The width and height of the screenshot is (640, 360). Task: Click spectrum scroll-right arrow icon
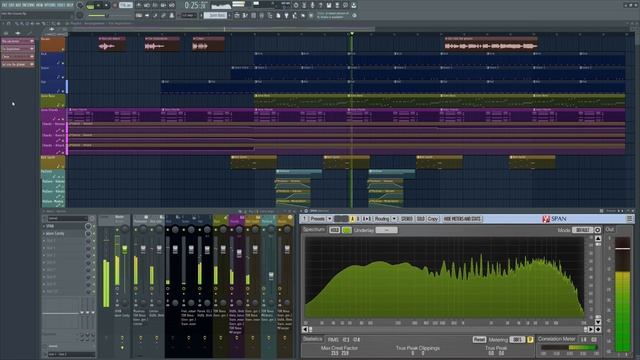point(591,329)
